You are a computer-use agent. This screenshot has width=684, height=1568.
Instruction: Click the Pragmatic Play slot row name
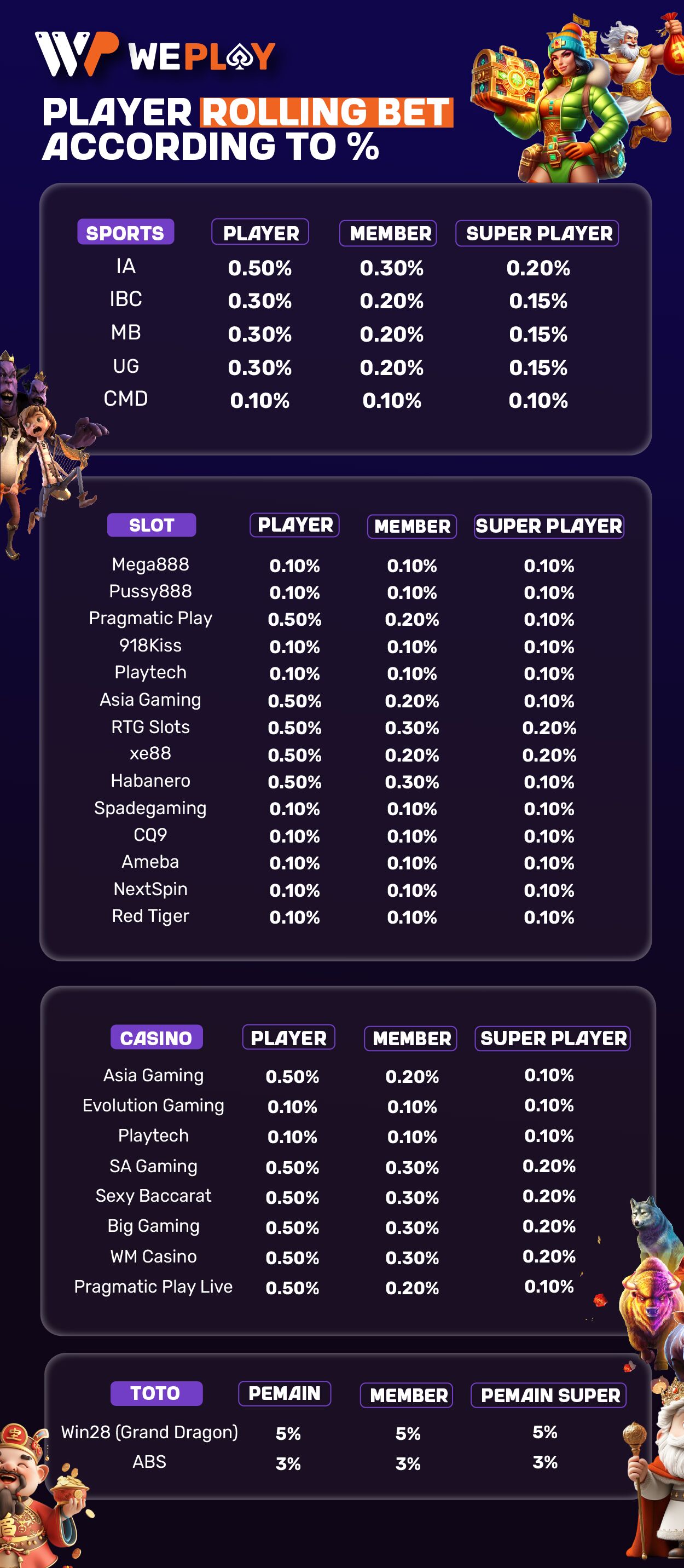(150, 618)
